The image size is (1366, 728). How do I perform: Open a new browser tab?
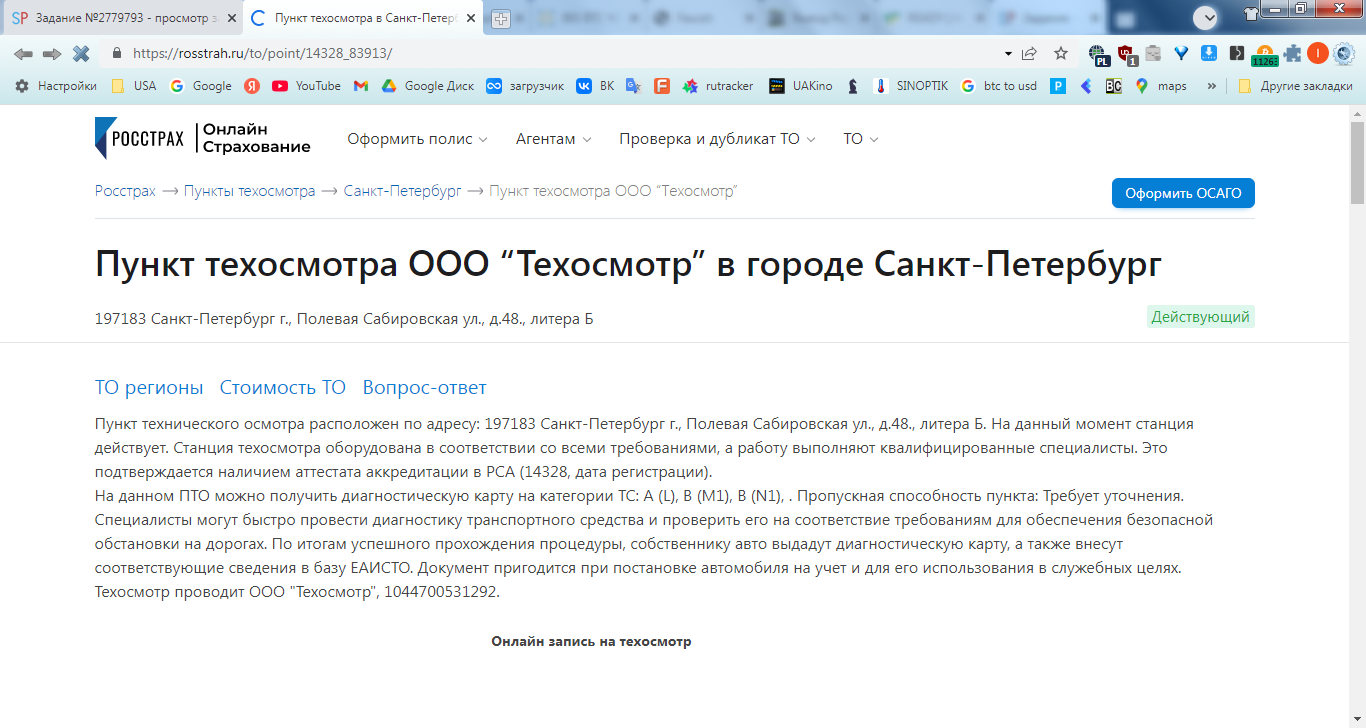[x=501, y=19]
